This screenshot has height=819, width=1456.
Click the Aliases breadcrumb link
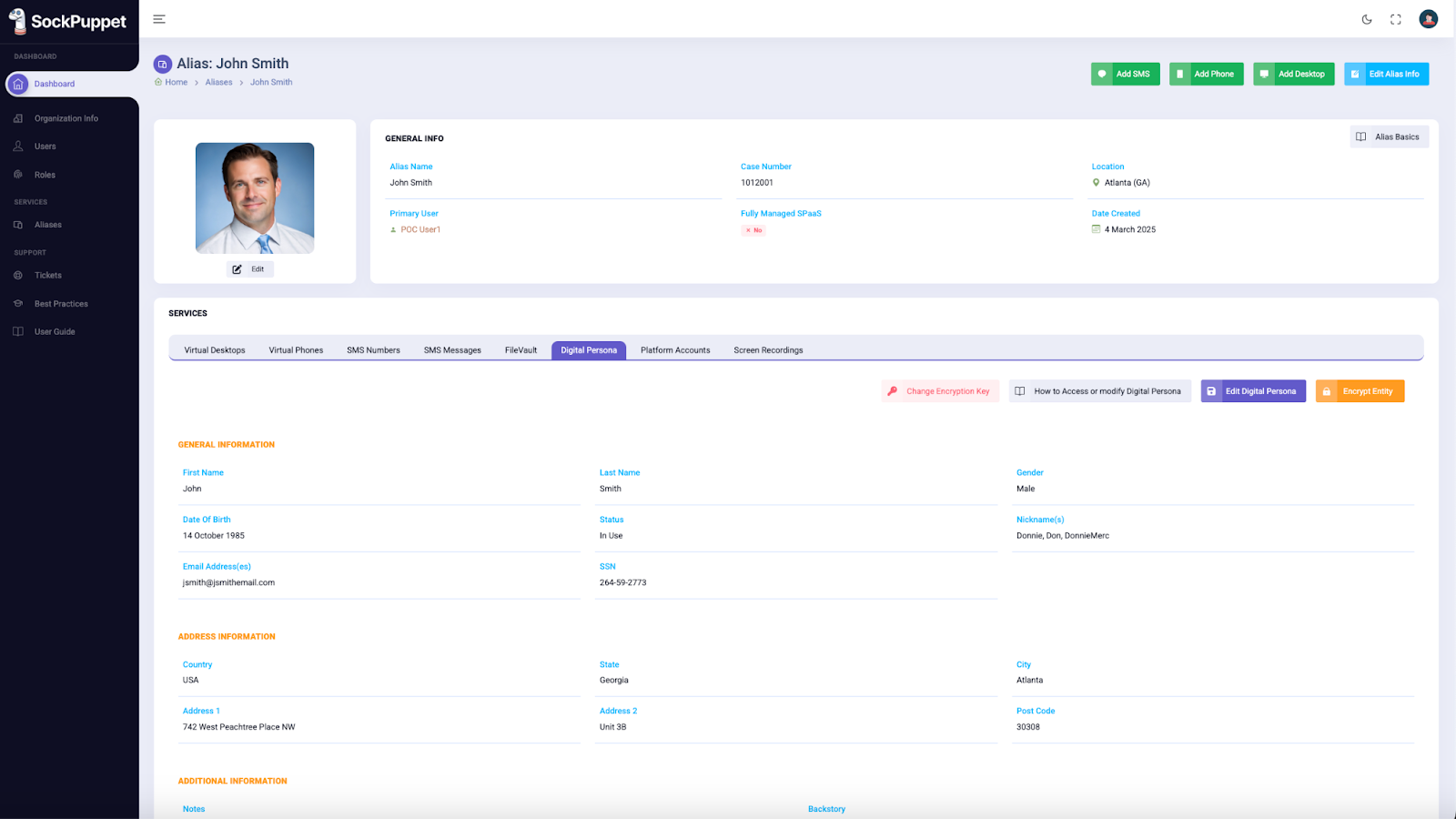pos(218,83)
